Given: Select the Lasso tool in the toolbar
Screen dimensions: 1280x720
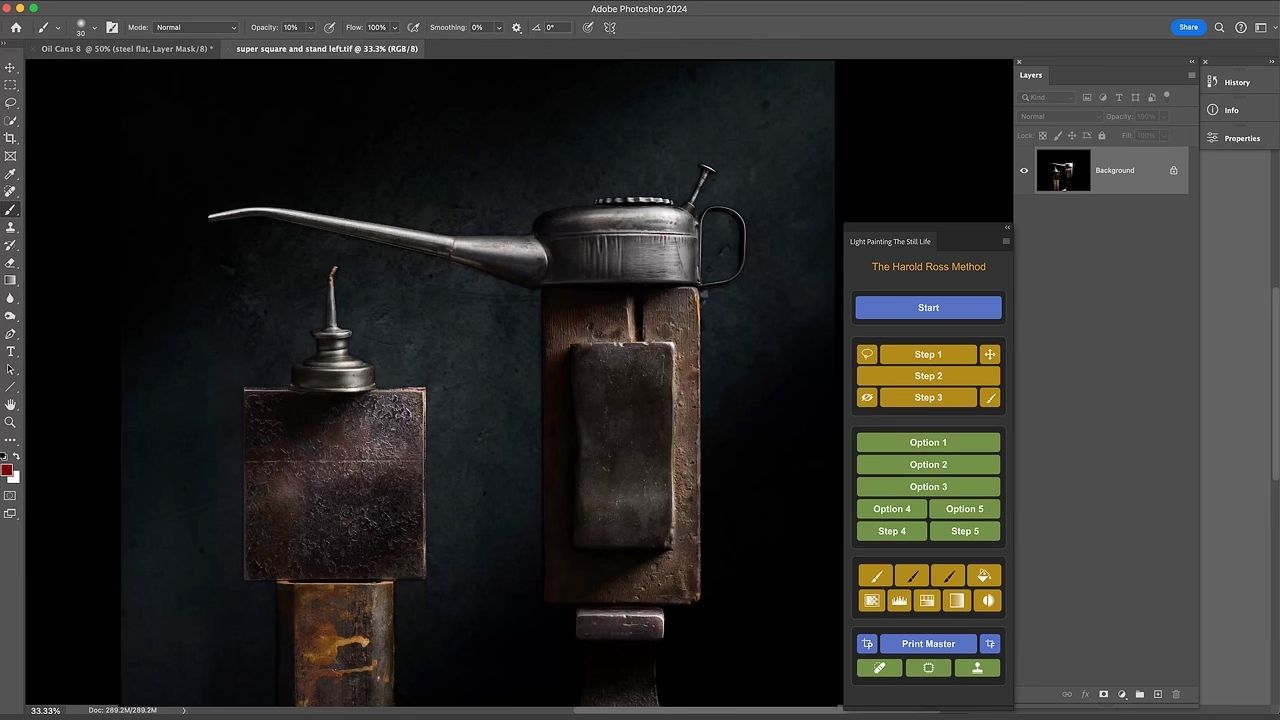Looking at the screenshot, I should click(11, 103).
